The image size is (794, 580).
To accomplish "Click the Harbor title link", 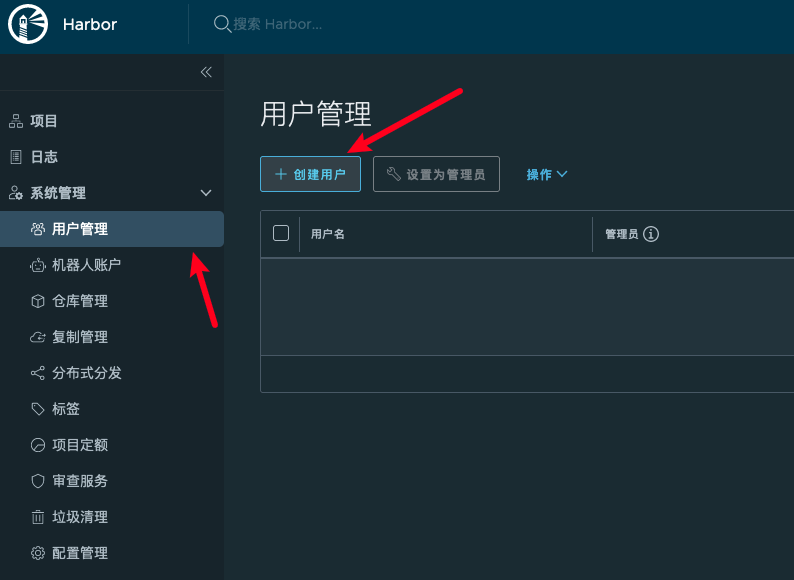I will click(90, 24).
